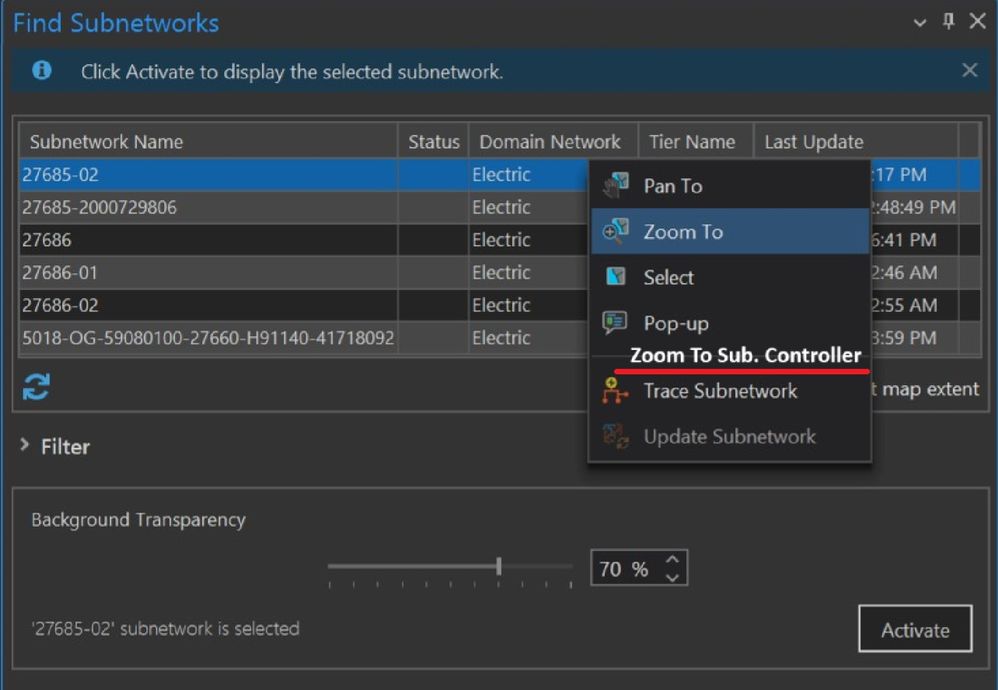The height and width of the screenshot is (690, 998).
Task: Click the transparency percentage input field
Action: (x=625, y=569)
